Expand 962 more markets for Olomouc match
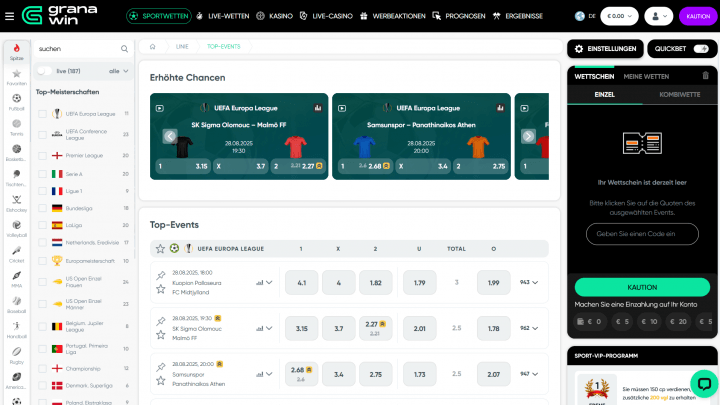This screenshot has height=405, width=720. 529,328
